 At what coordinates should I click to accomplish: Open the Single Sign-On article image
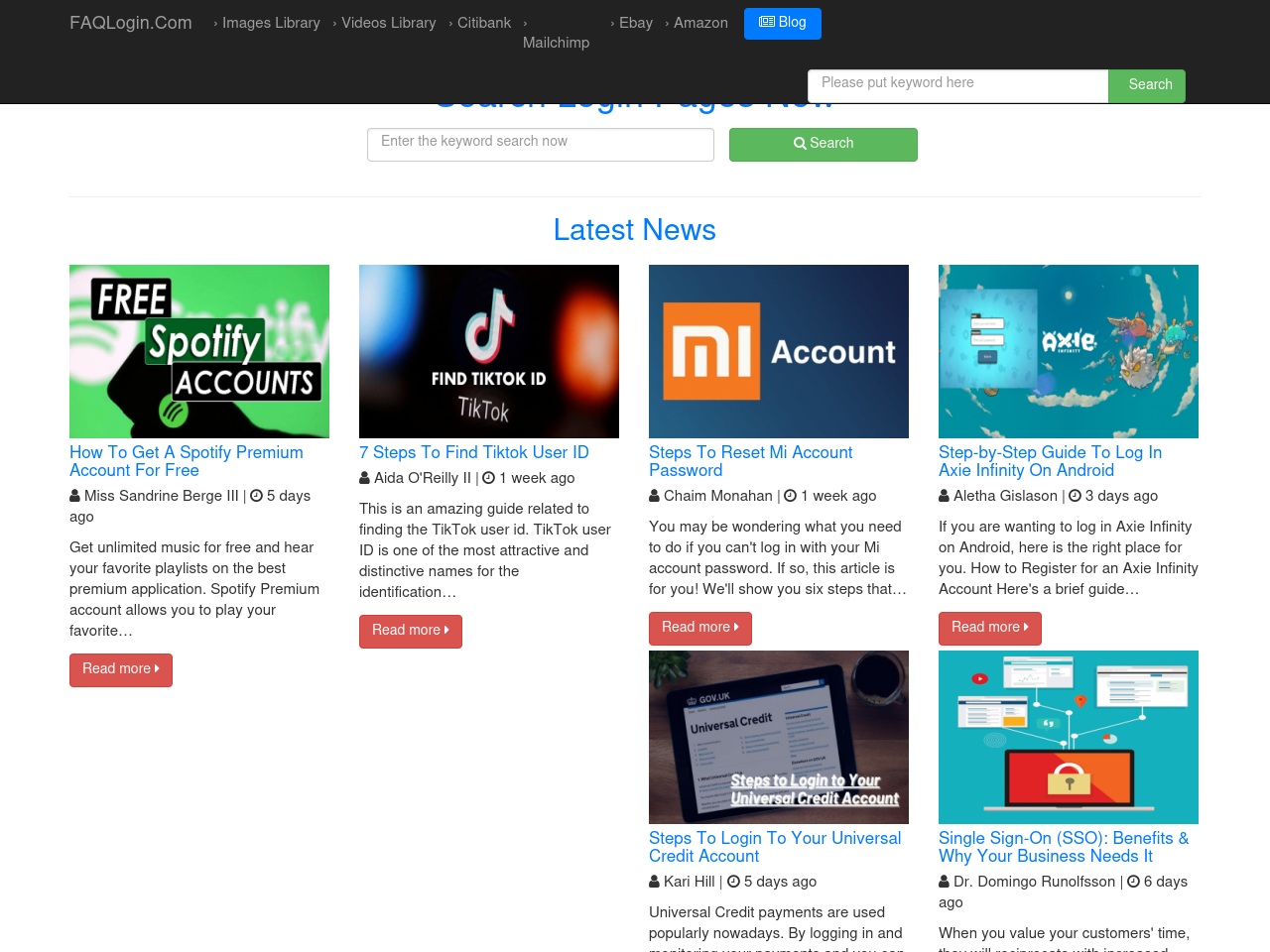[x=1069, y=737]
